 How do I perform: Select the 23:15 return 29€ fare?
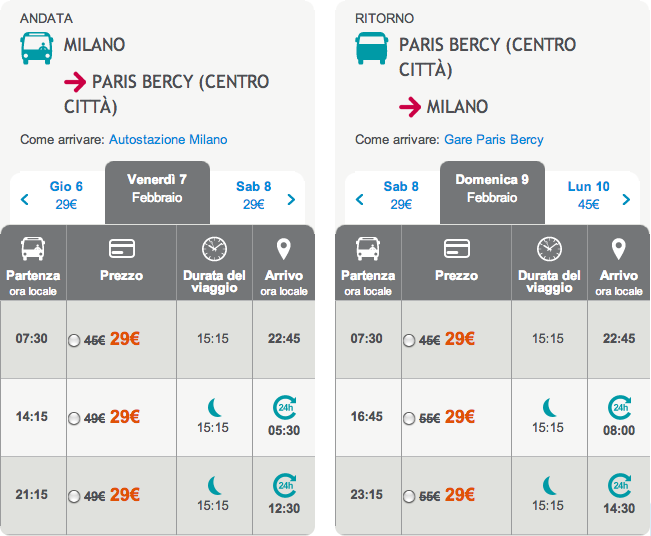click(x=408, y=495)
